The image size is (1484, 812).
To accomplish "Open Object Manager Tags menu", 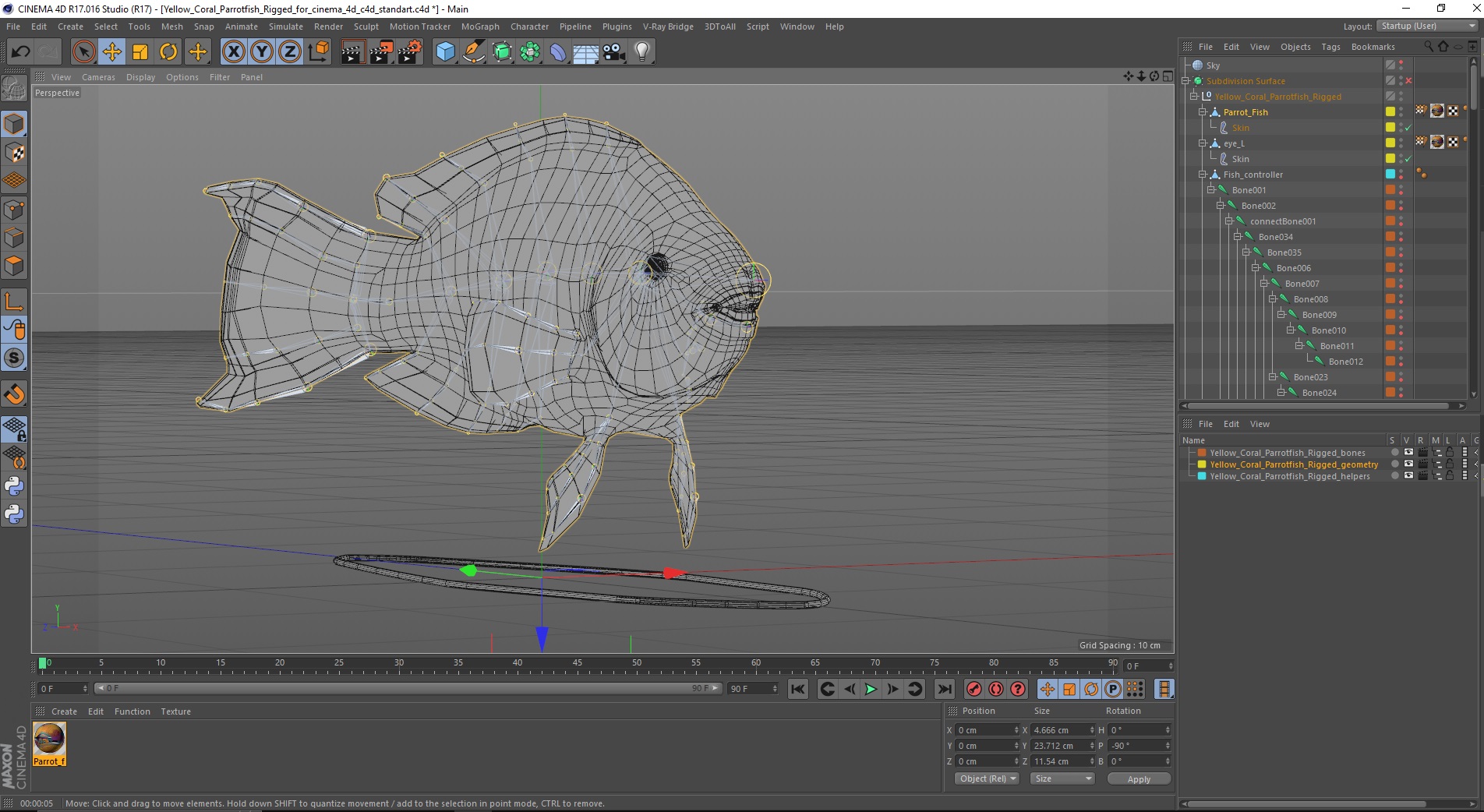I will 1330,47.
